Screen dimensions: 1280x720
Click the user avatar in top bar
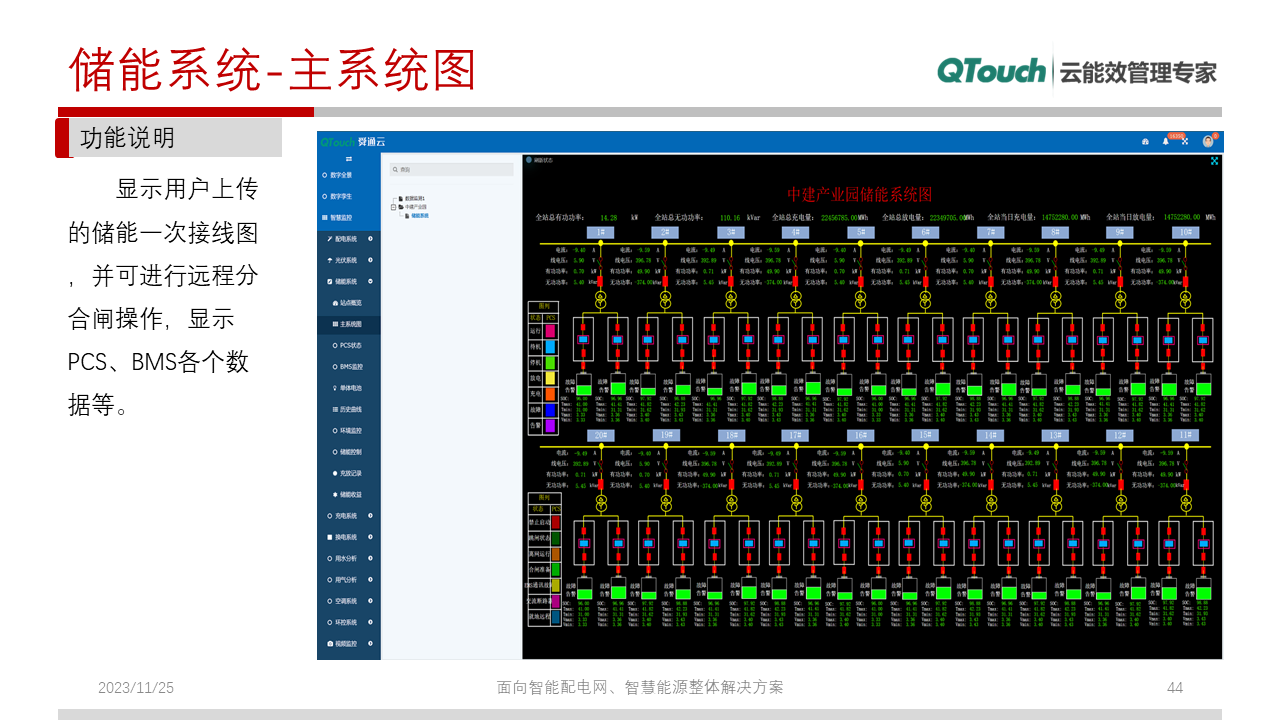(x=1207, y=142)
